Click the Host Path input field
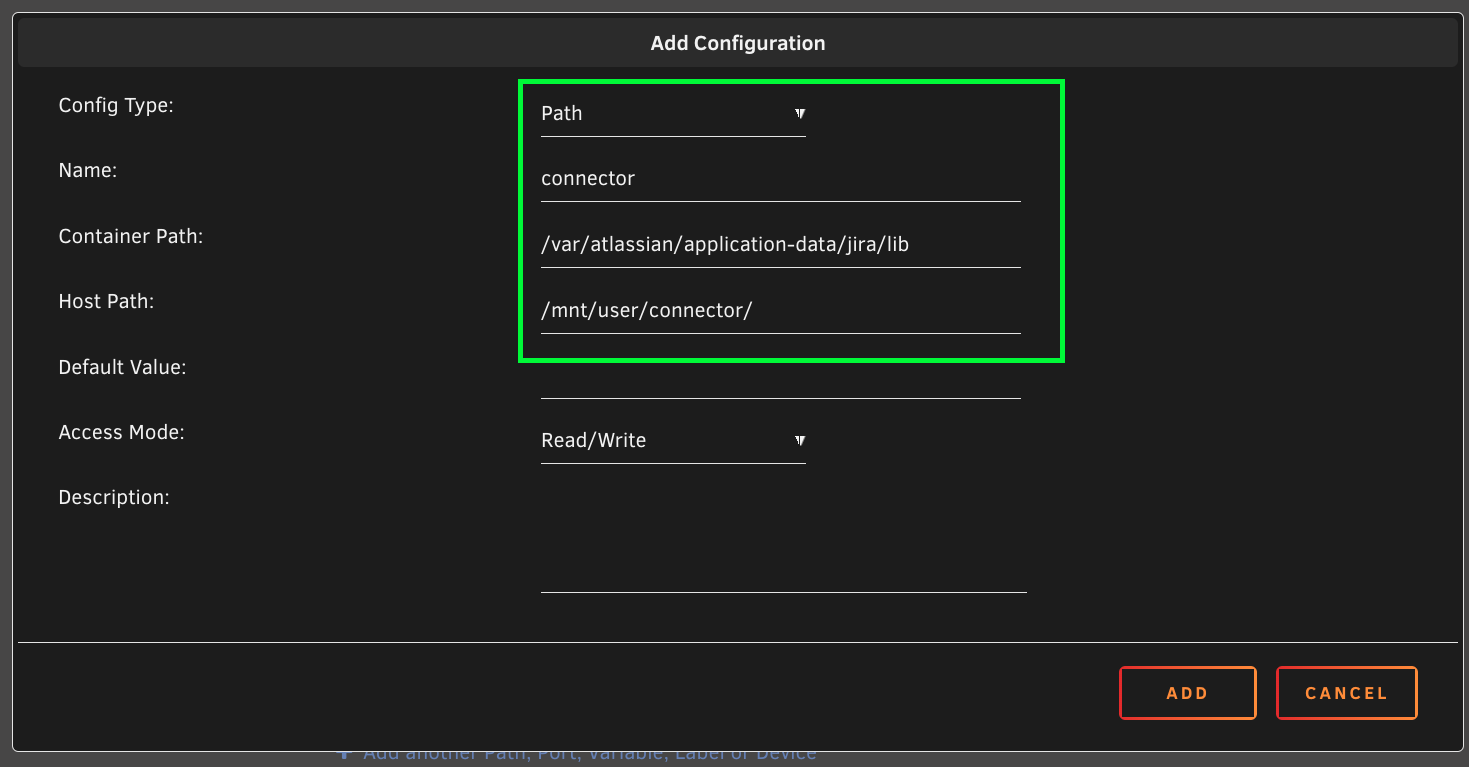 [x=781, y=310]
